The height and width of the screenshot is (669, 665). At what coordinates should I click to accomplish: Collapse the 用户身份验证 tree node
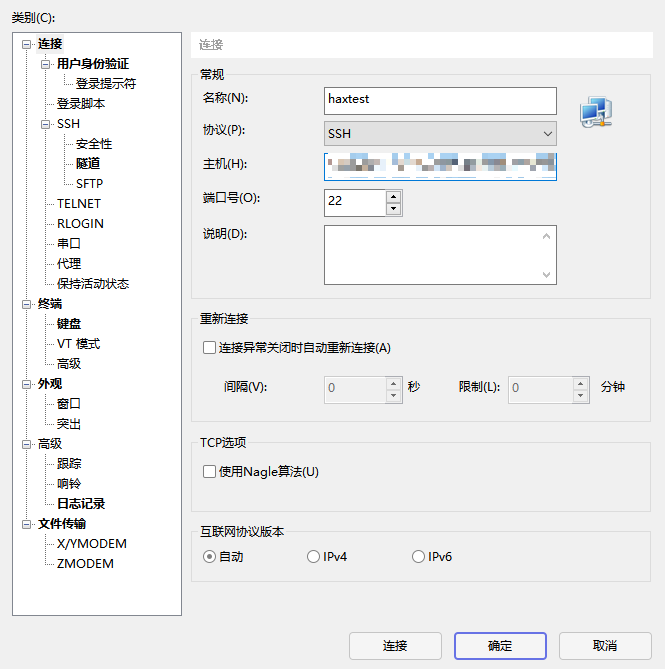[45, 64]
